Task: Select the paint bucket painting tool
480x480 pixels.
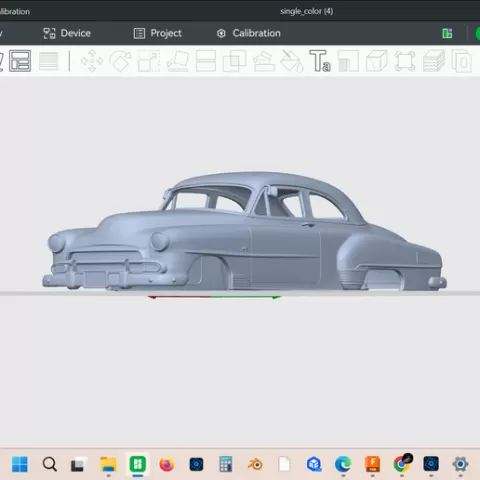Action: [292, 61]
